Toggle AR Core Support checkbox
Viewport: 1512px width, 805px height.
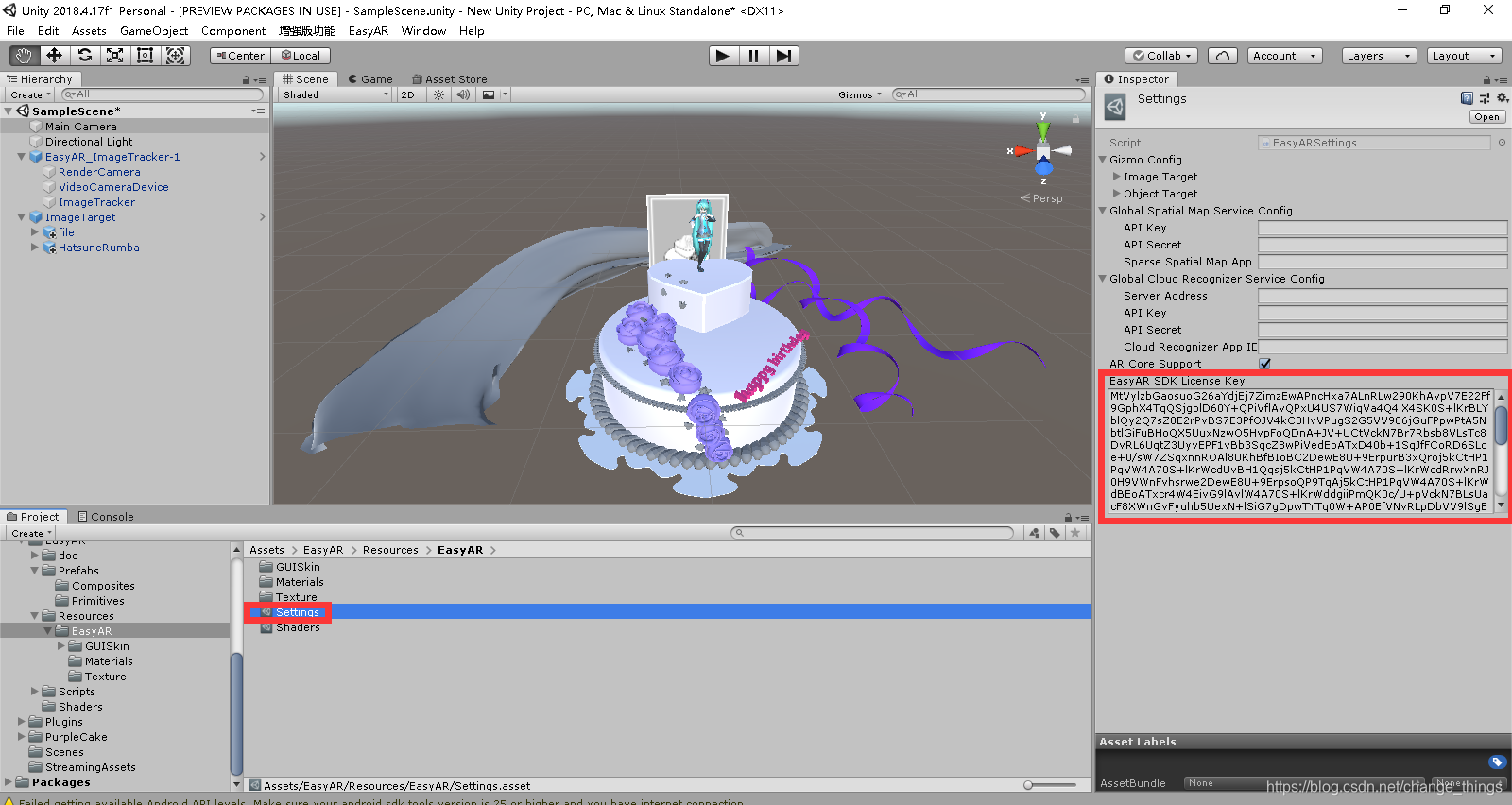click(x=1265, y=364)
